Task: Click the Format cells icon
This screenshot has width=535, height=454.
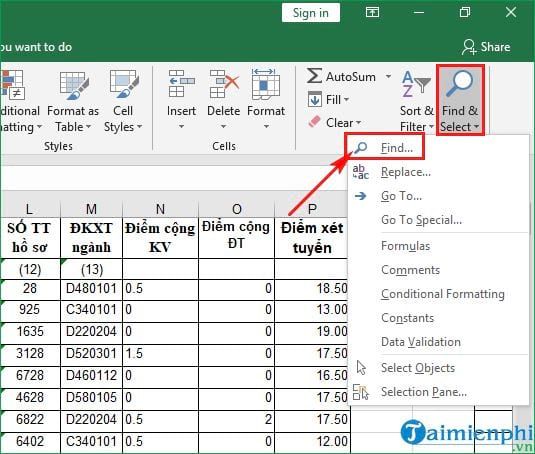Action: point(265,84)
